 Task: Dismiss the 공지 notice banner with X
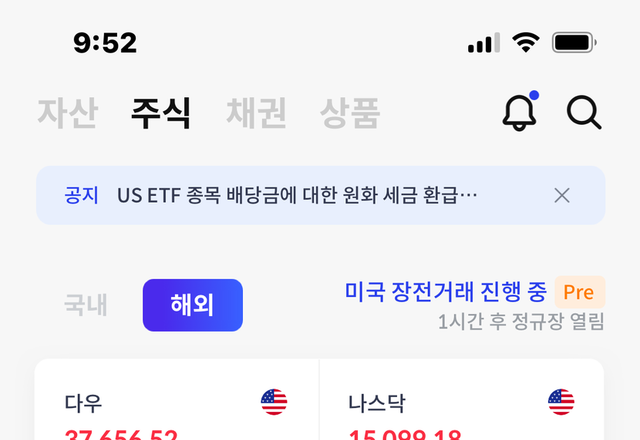click(x=562, y=196)
